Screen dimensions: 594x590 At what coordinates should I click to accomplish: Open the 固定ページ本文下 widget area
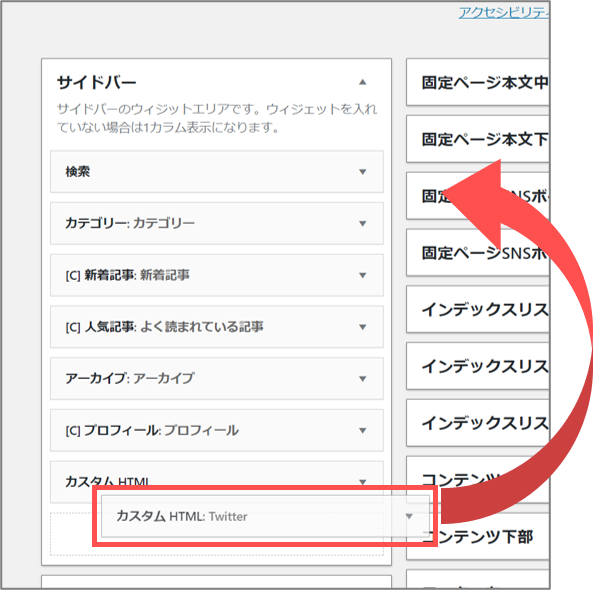click(x=478, y=139)
